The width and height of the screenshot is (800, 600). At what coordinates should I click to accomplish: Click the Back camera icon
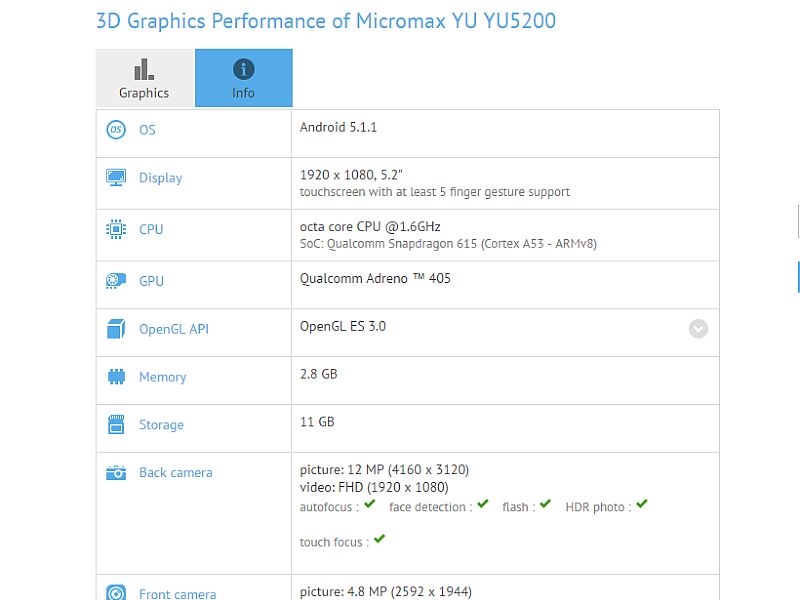pyautogui.click(x=116, y=472)
